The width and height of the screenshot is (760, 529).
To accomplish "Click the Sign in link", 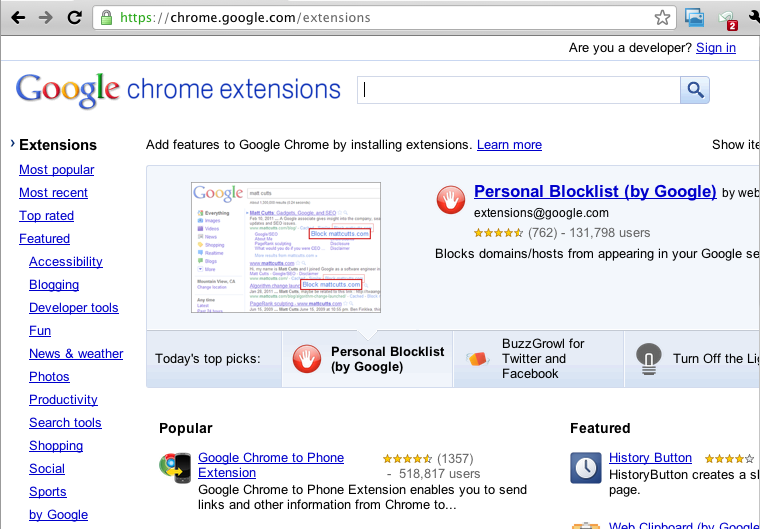I will [716, 48].
